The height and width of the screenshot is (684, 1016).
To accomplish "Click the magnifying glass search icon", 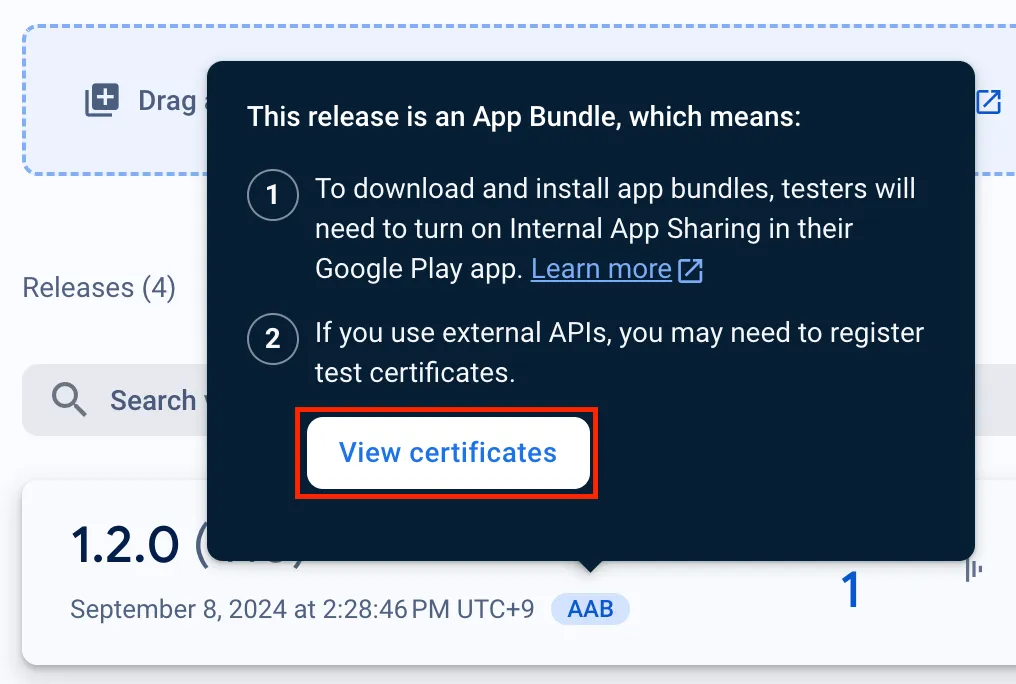I will point(68,399).
